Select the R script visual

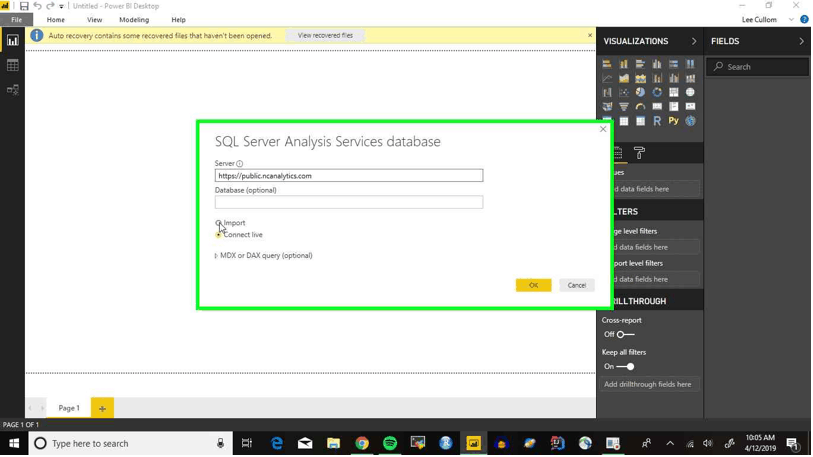coord(657,121)
